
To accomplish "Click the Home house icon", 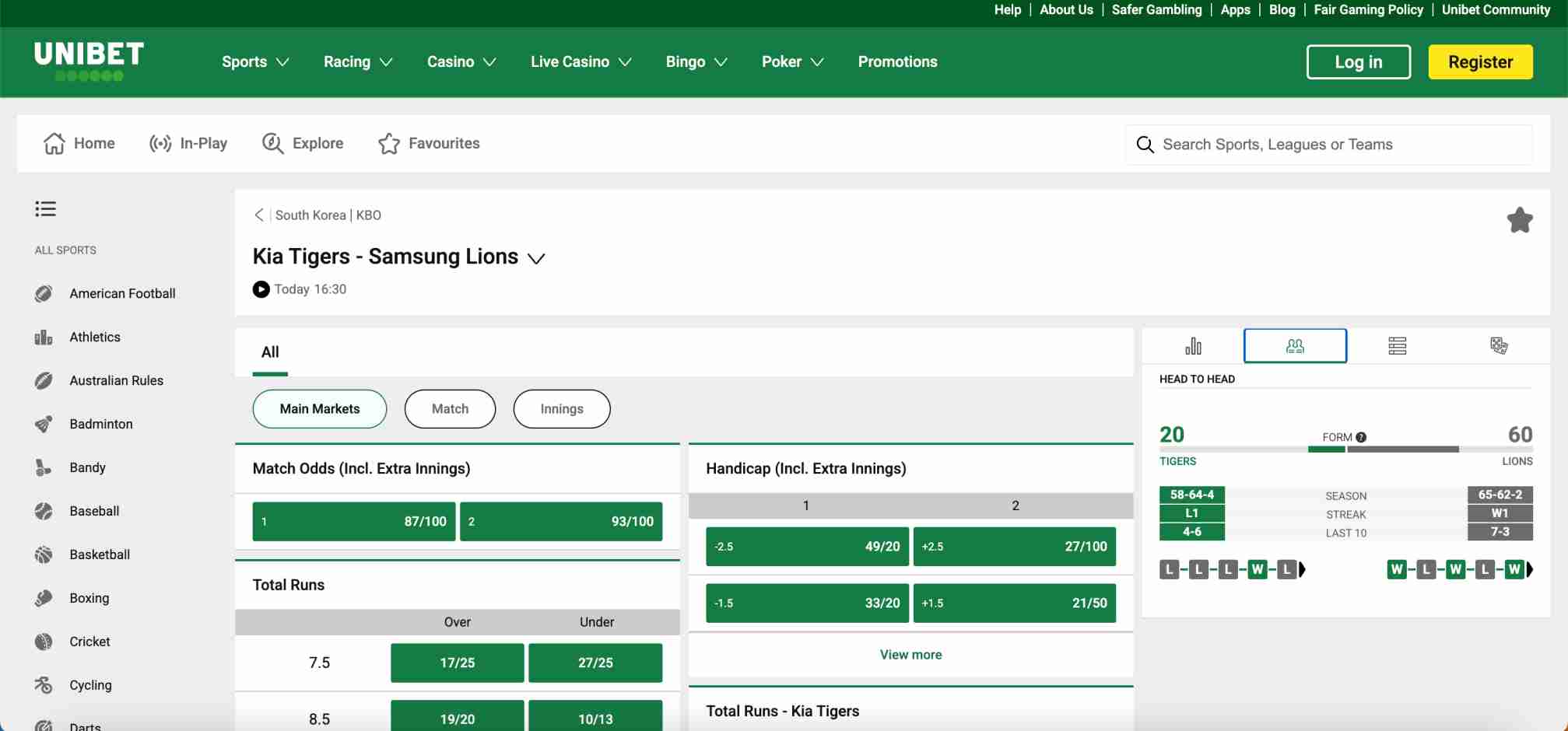I will pos(54,143).
